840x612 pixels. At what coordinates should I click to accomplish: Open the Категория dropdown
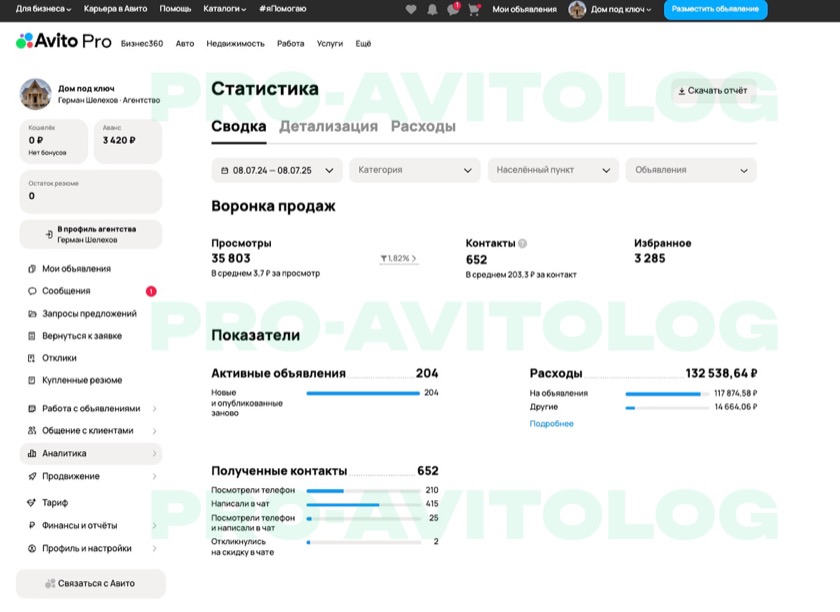pos(415,170)
